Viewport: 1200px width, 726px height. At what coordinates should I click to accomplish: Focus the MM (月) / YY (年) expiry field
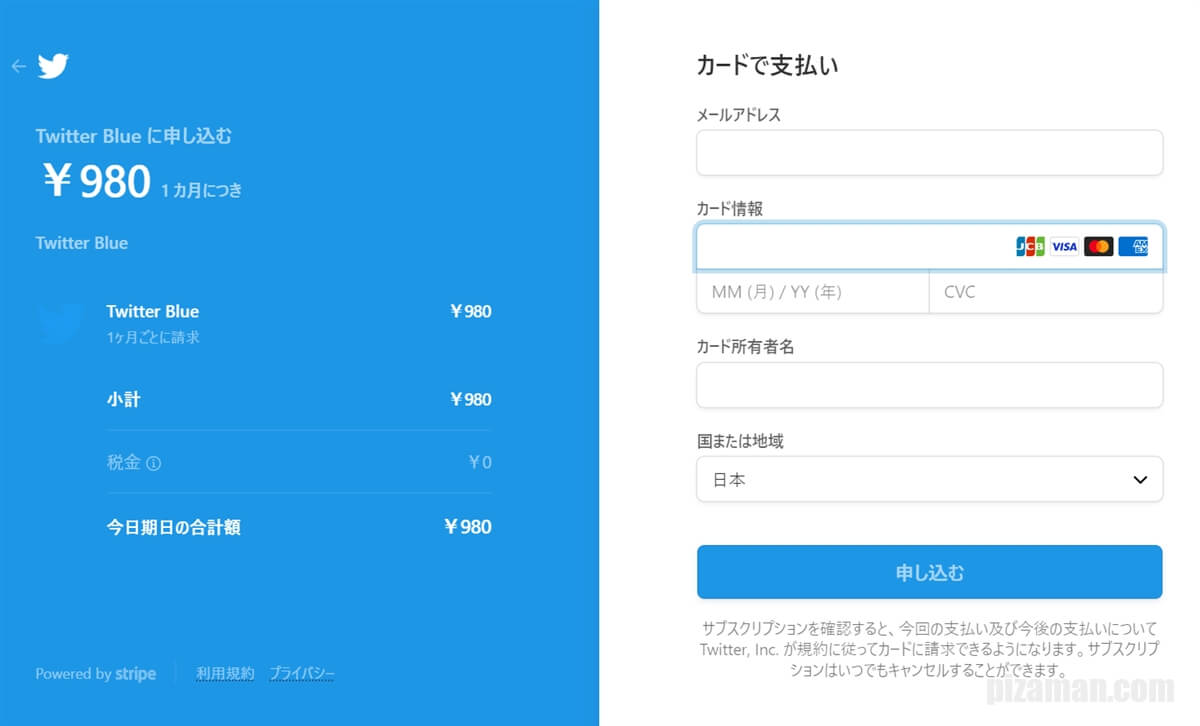(813, 292)
